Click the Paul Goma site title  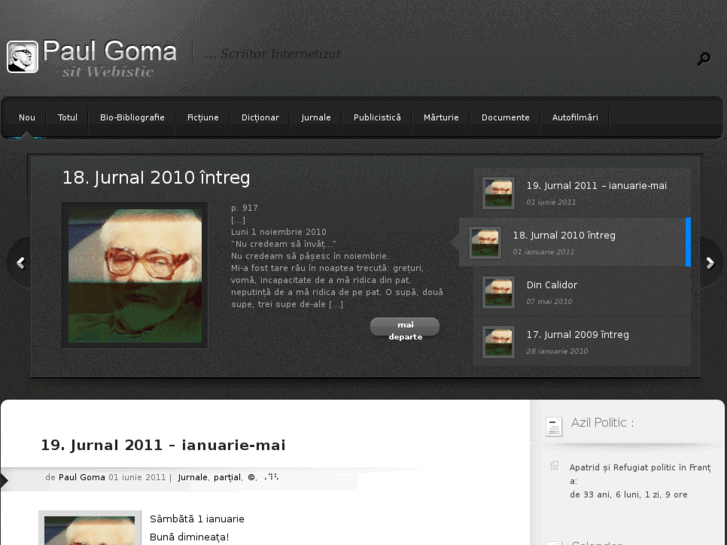click(x=110, y=51)
